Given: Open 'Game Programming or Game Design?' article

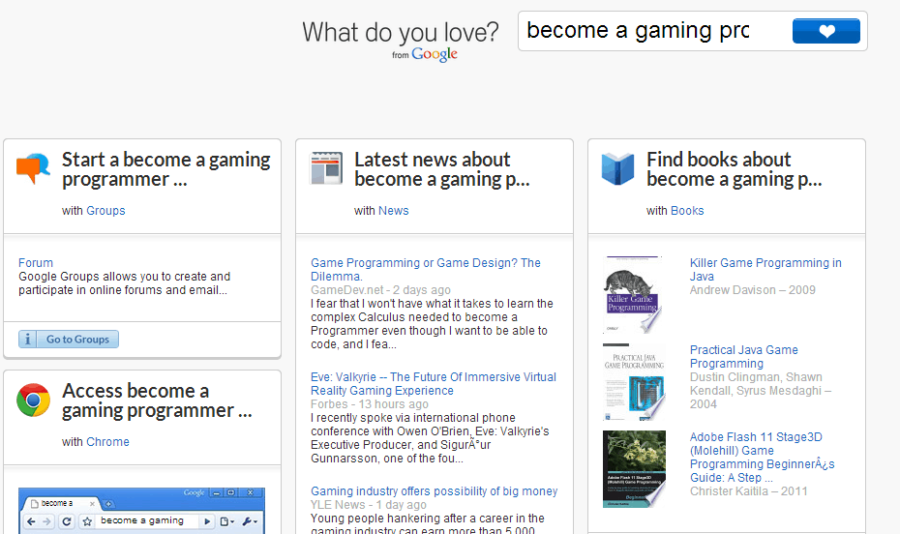Looking at the screenshot, I should tap(425, 269).
